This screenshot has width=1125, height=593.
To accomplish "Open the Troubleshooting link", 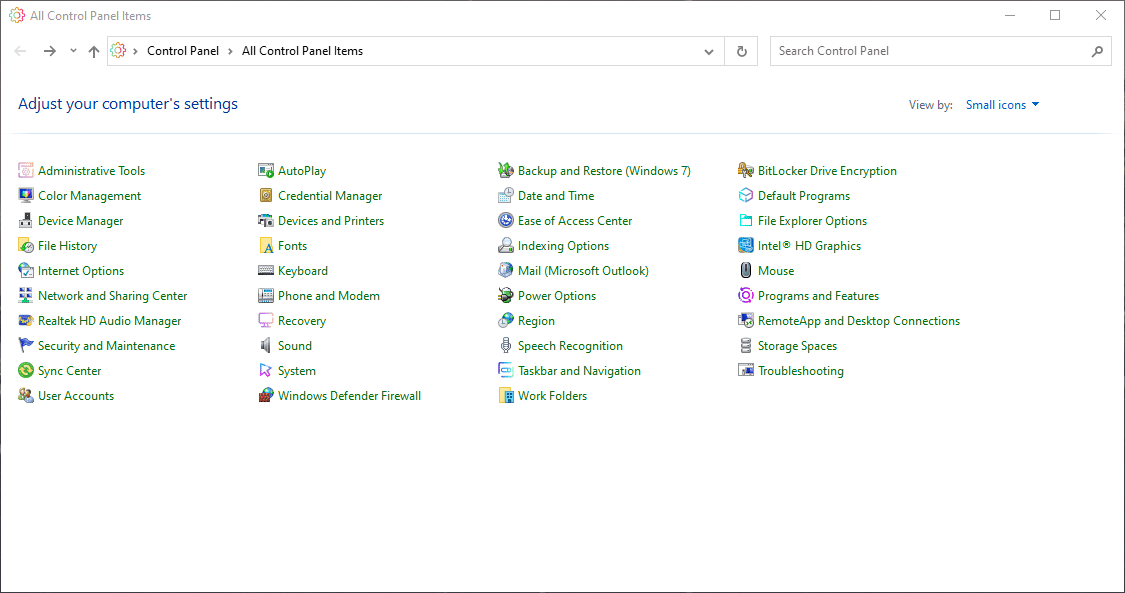I will point(801,371).
